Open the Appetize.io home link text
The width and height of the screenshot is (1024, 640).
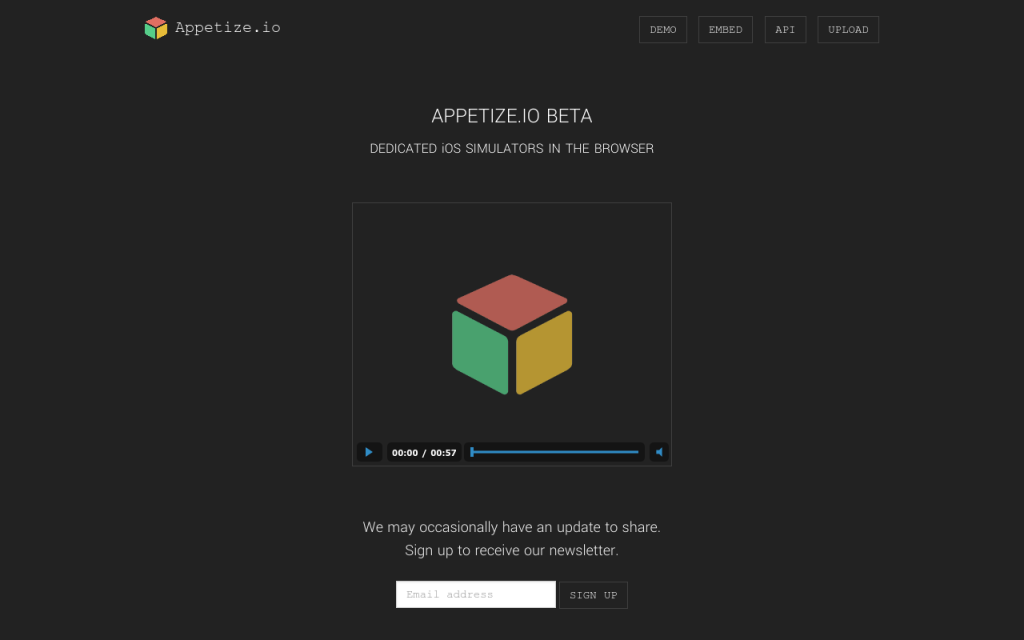click(228, 27)
